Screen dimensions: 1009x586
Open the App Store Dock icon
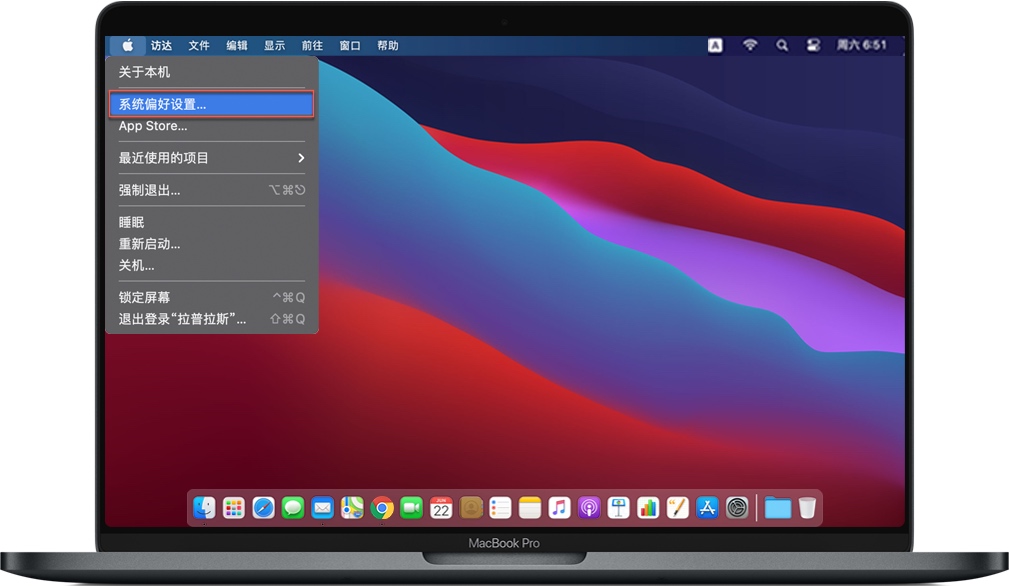click(x=707, y=508)
